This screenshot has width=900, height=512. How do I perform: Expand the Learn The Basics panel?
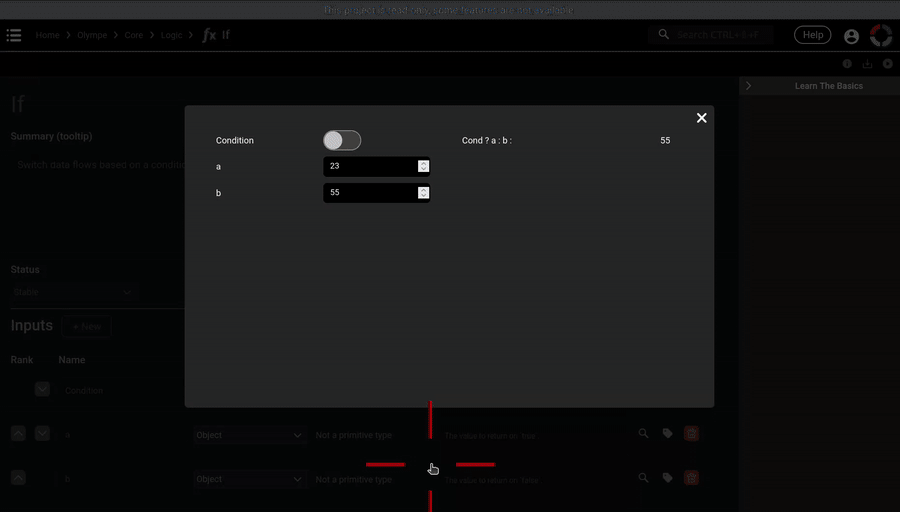tap(748, 86)
